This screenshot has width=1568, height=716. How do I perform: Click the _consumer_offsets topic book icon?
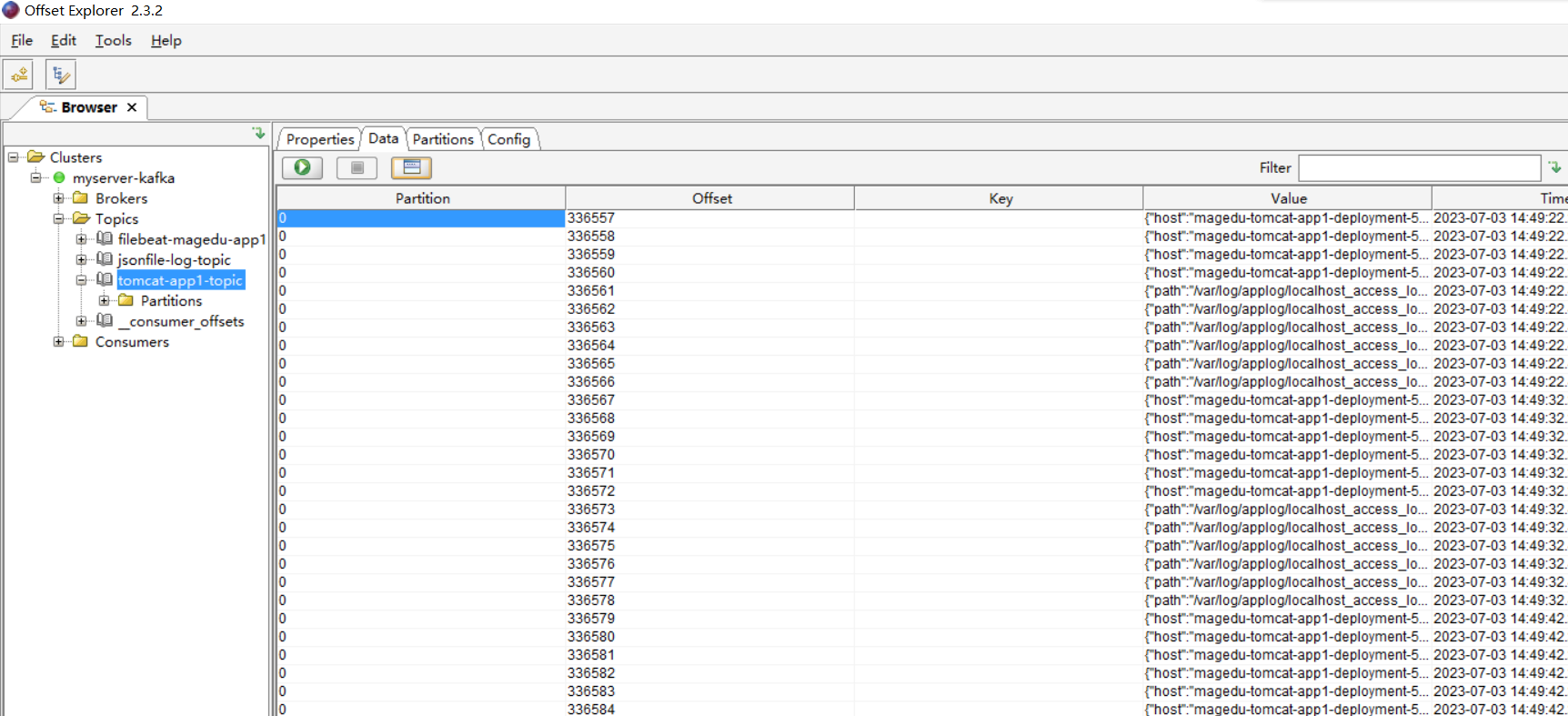pyautogui.click(x=105, y=321)
